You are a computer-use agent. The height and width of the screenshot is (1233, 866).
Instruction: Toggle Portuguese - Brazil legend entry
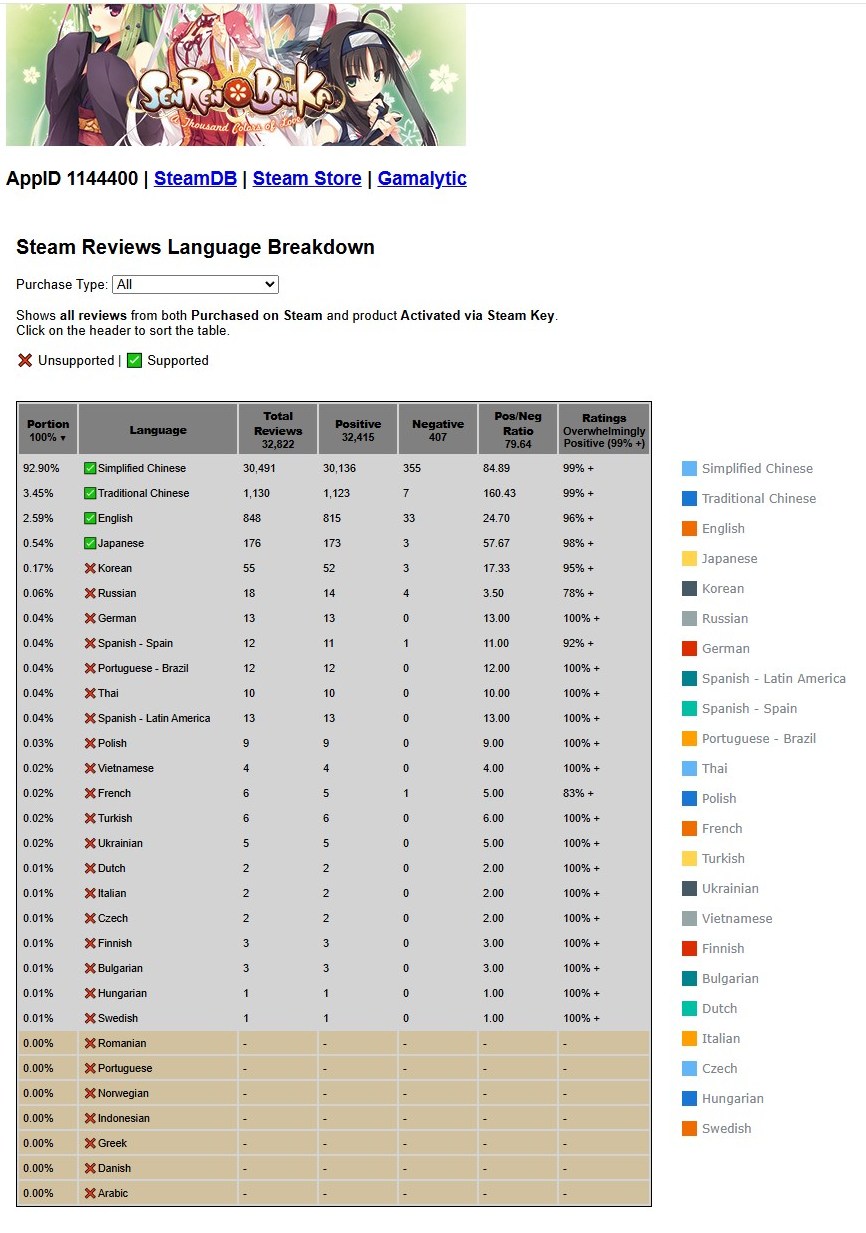click(749, 738)
